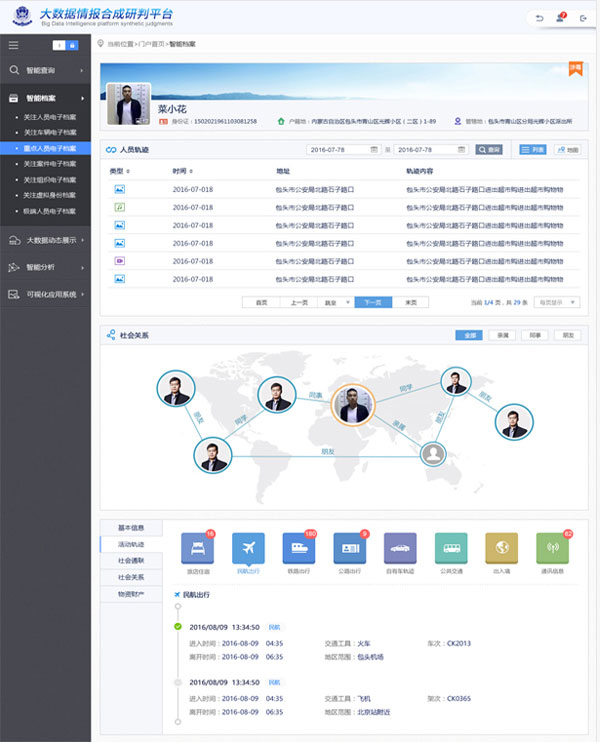
Task: Click the 查询 search button
Action: (x=489, y=150)
